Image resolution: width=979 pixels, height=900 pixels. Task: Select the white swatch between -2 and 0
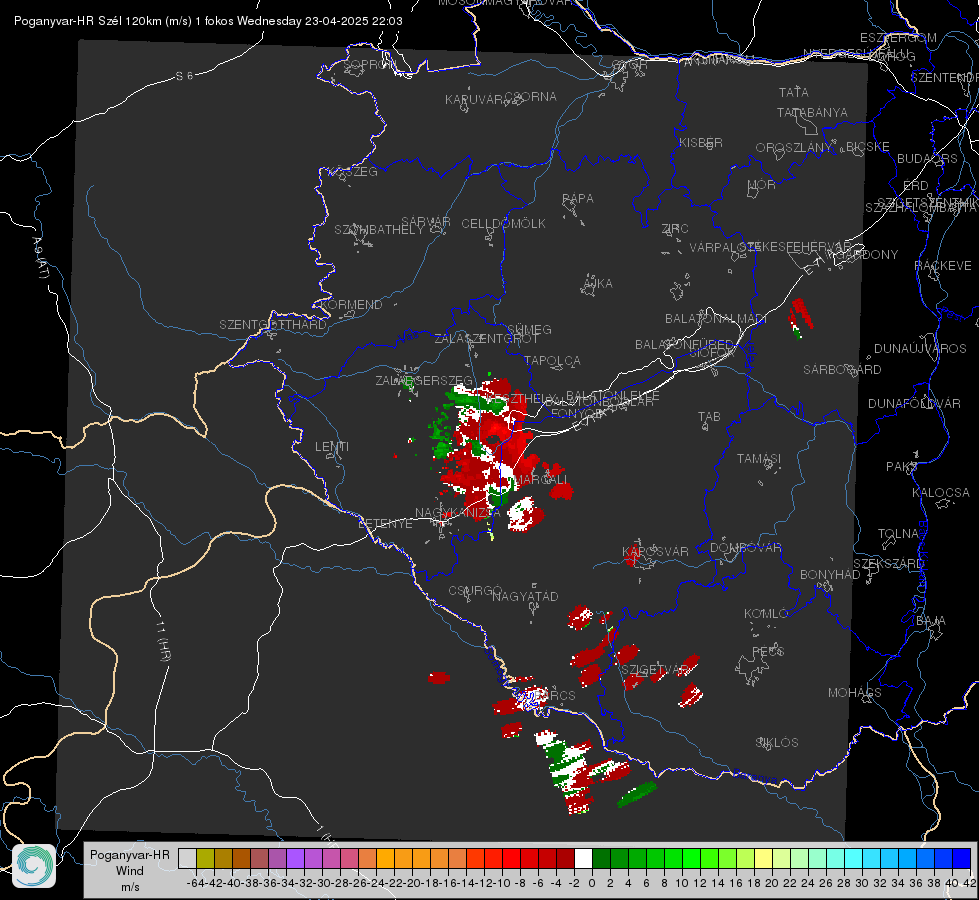583,858
